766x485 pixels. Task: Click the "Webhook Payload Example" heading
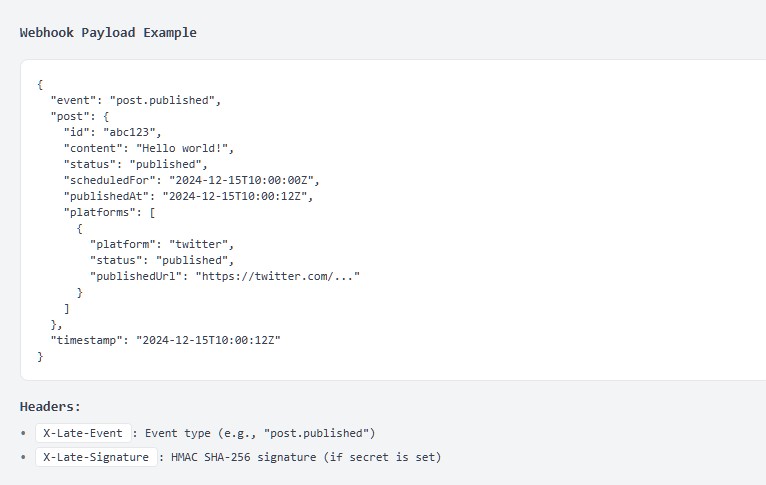coord(108,32)
